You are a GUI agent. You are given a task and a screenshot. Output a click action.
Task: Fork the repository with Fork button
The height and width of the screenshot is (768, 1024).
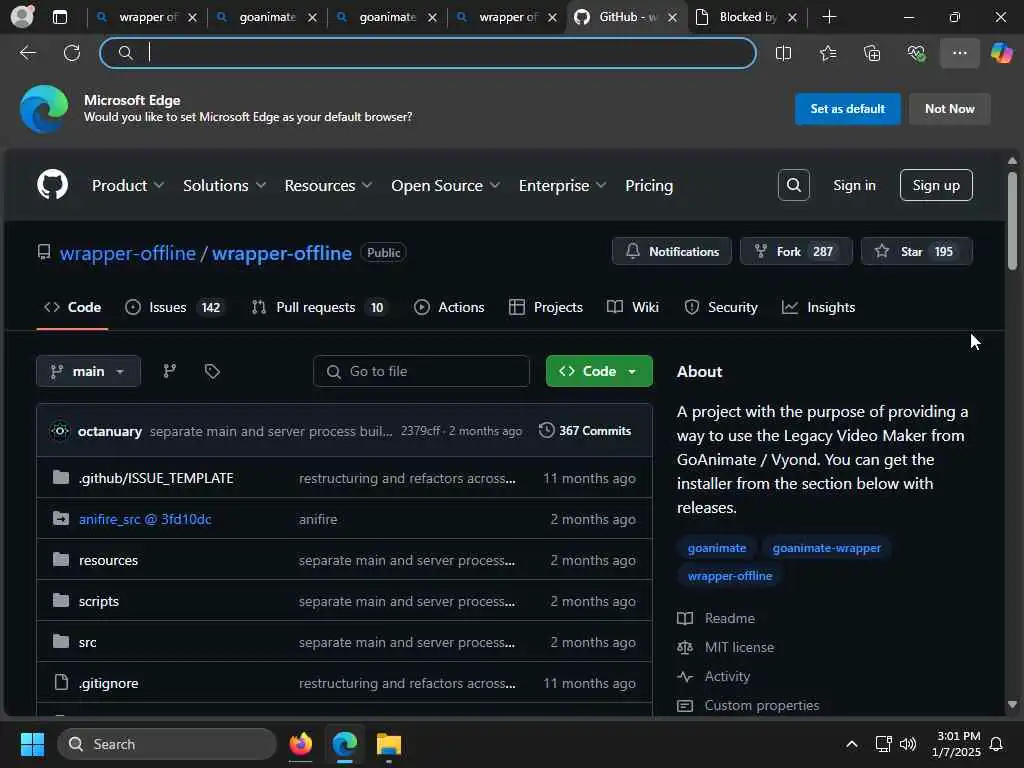click(x=796, y=251)
